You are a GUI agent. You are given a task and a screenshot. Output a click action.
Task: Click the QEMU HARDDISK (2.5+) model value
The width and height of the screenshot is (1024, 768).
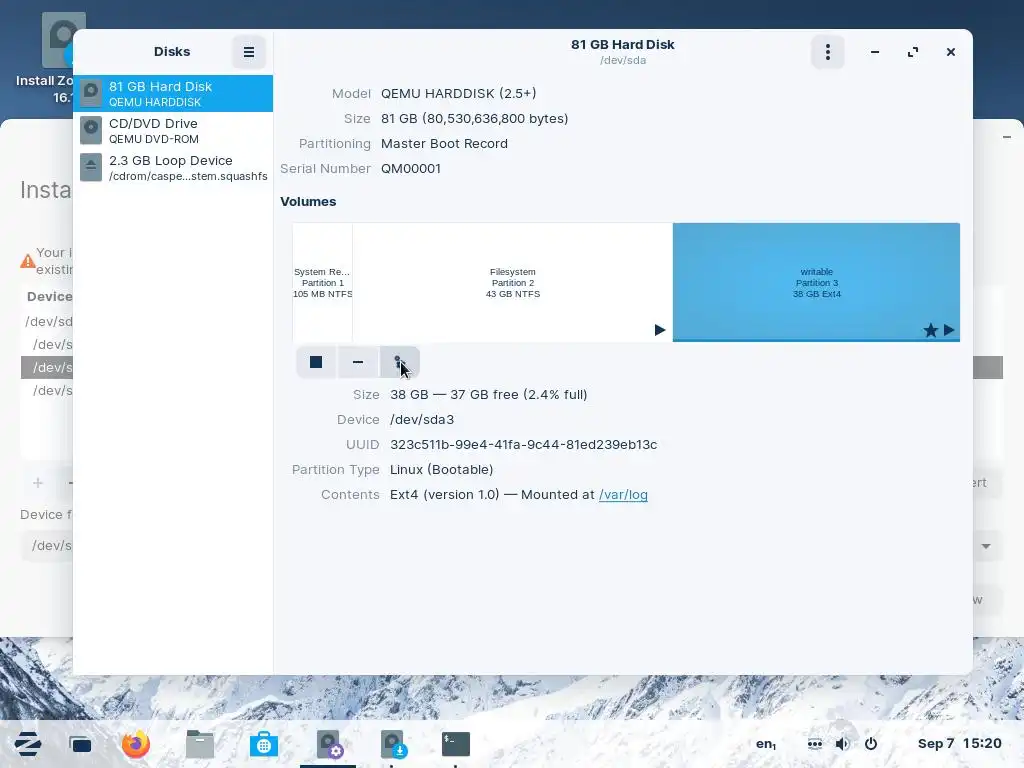[458, 93]
